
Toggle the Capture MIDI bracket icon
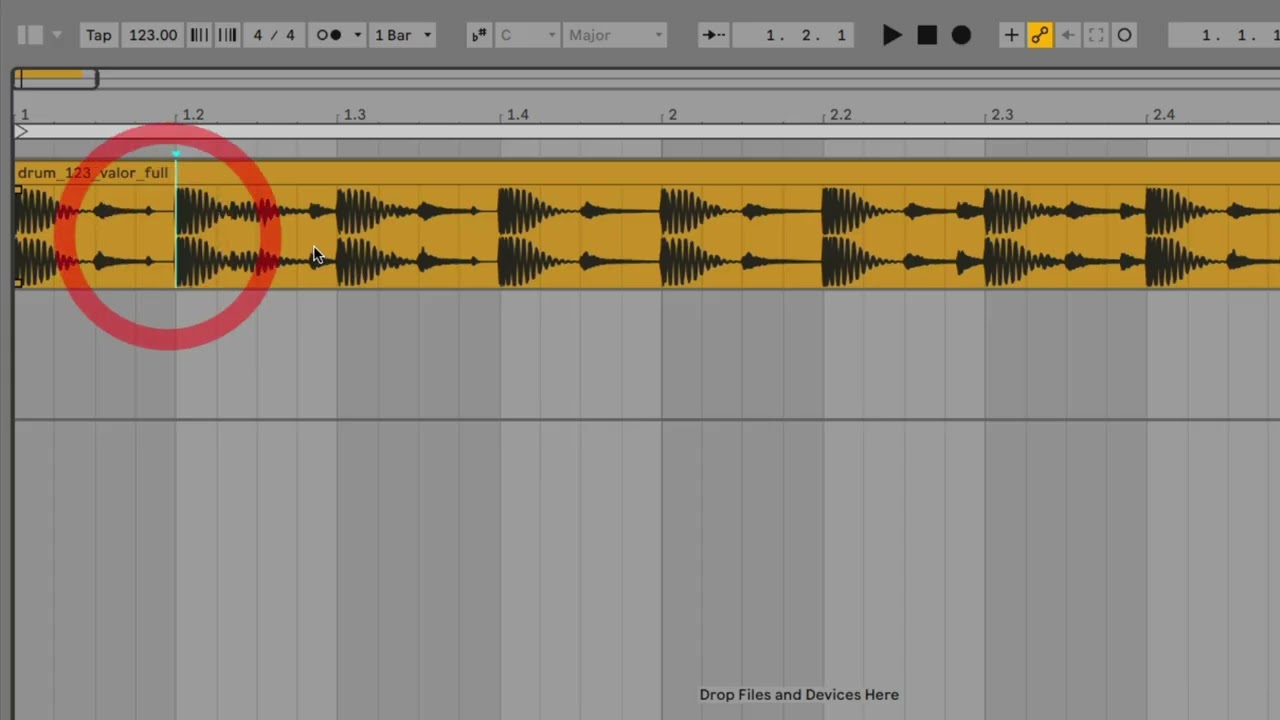1096,35
